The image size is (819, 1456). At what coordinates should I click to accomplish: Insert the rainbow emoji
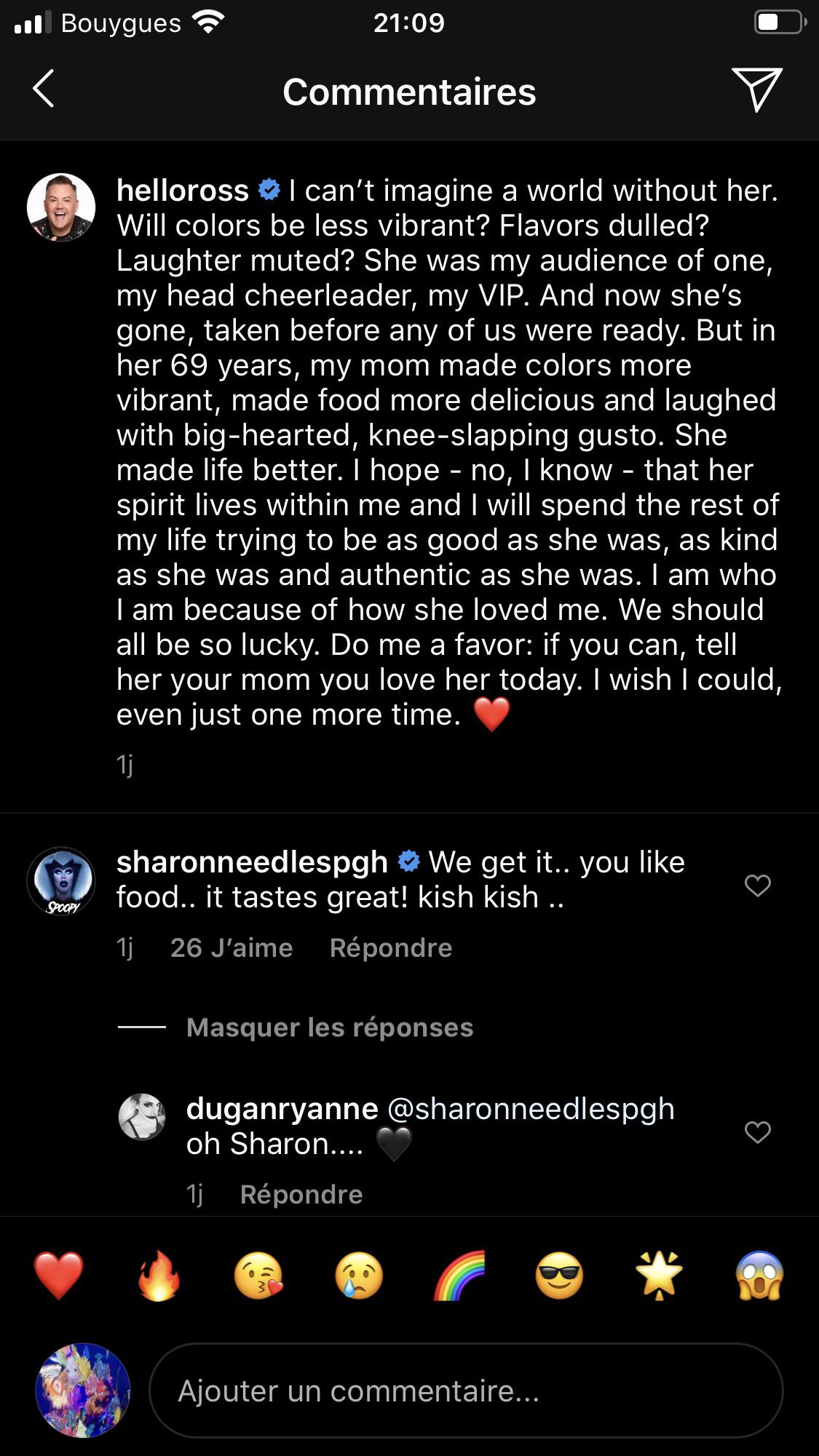[x=459, y=1276]
